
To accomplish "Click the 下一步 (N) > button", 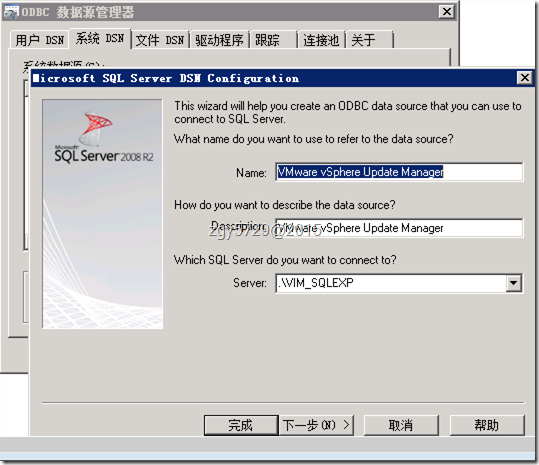I will point(316,425).
